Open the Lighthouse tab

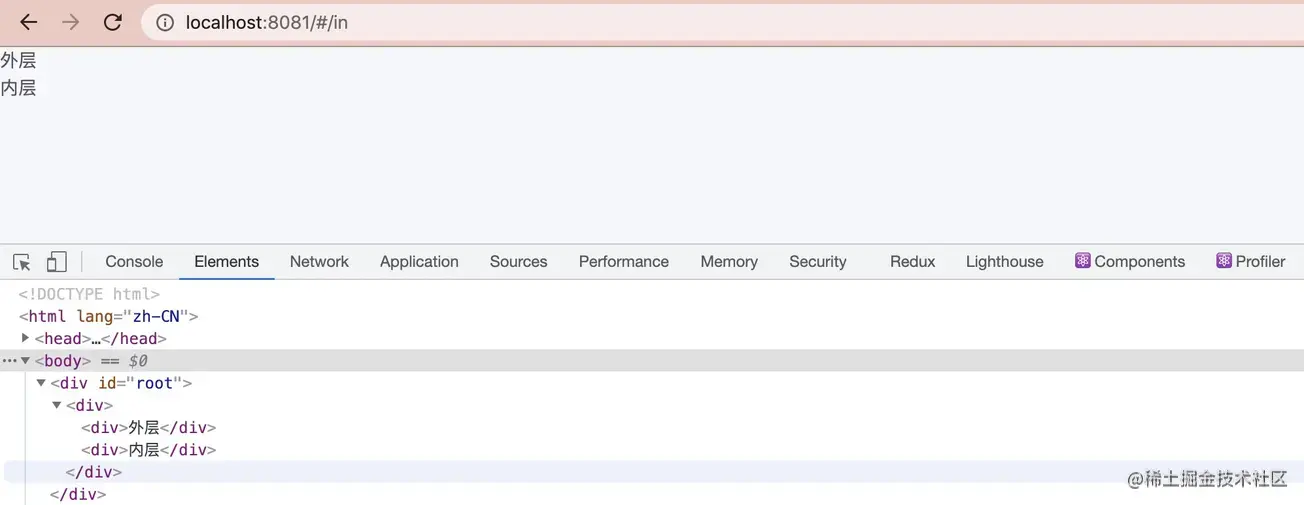point(1004,261)
